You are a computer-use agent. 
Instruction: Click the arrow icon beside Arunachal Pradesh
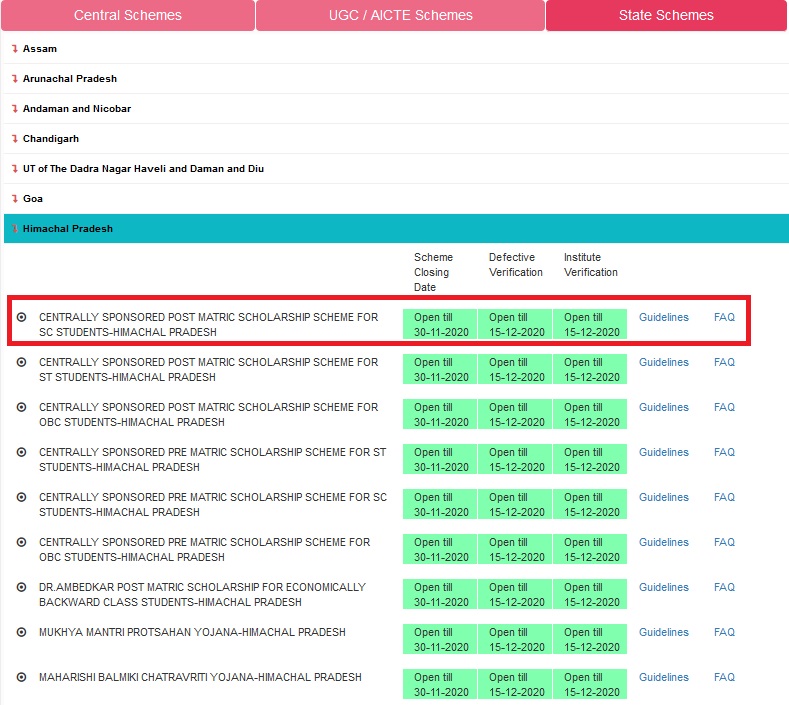click(x=15, y=79)
